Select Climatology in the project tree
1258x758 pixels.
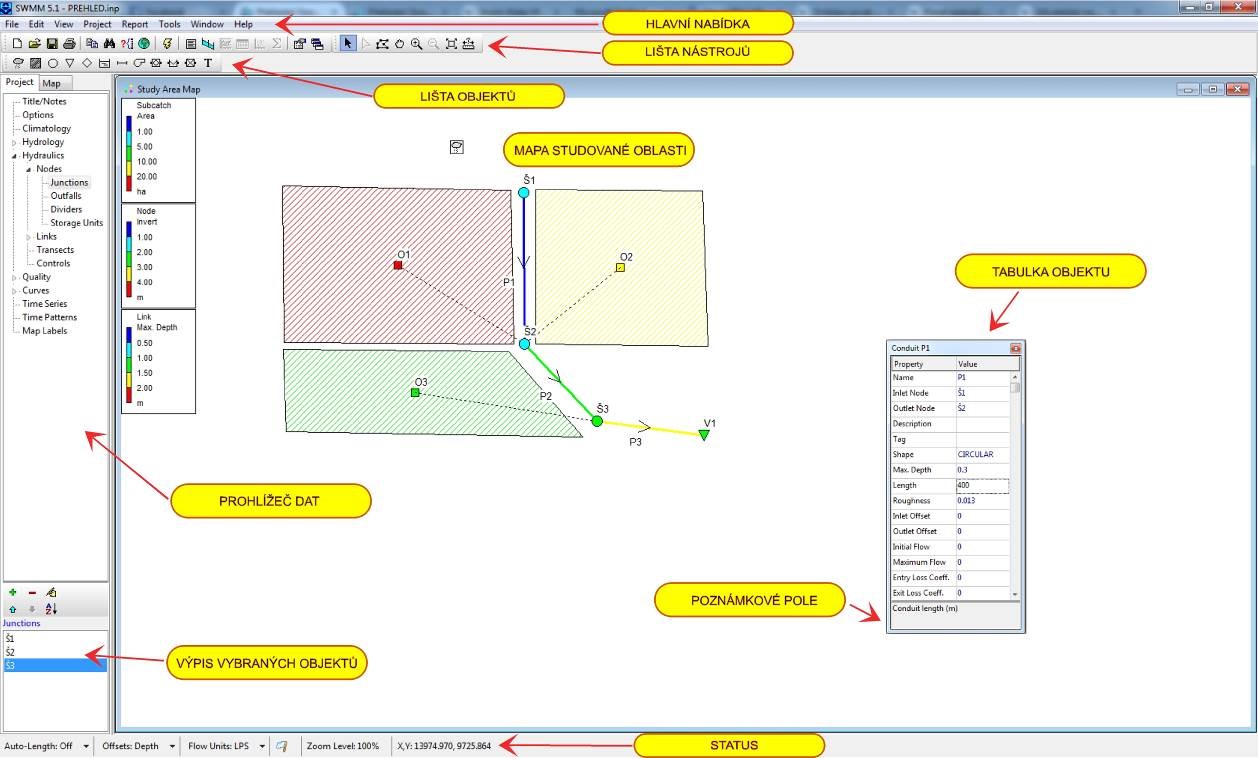pos(46,128)
